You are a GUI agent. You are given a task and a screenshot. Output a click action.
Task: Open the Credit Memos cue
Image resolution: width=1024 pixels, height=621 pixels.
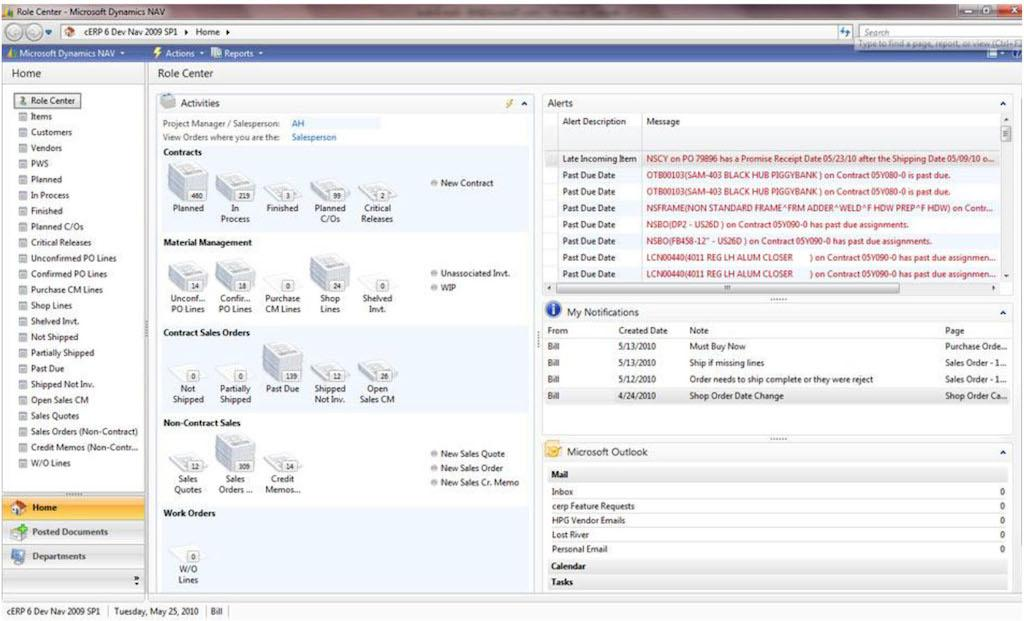282,474
